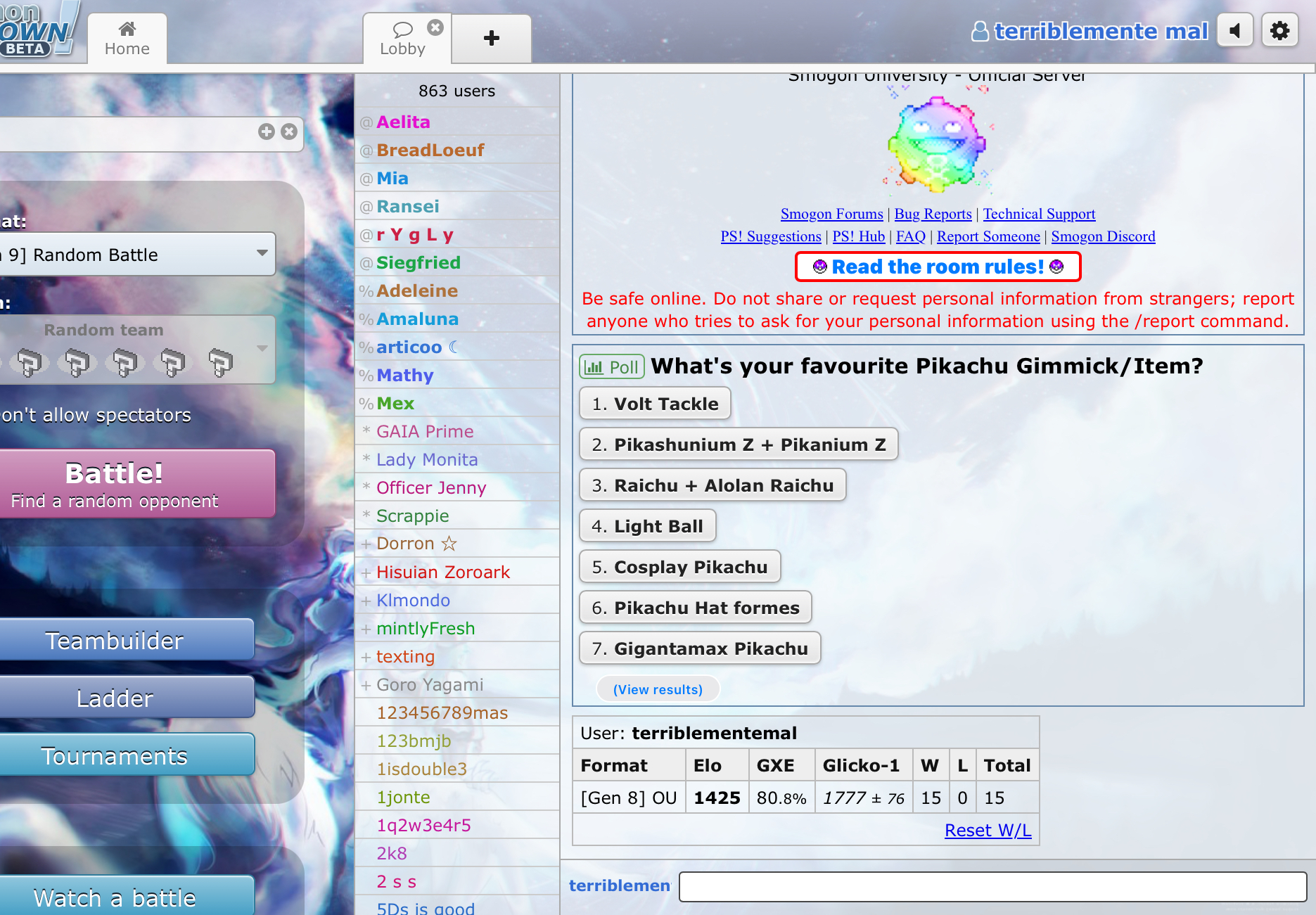
Task: Vote for Pikachu Hat formes
Action: (696, 608)
